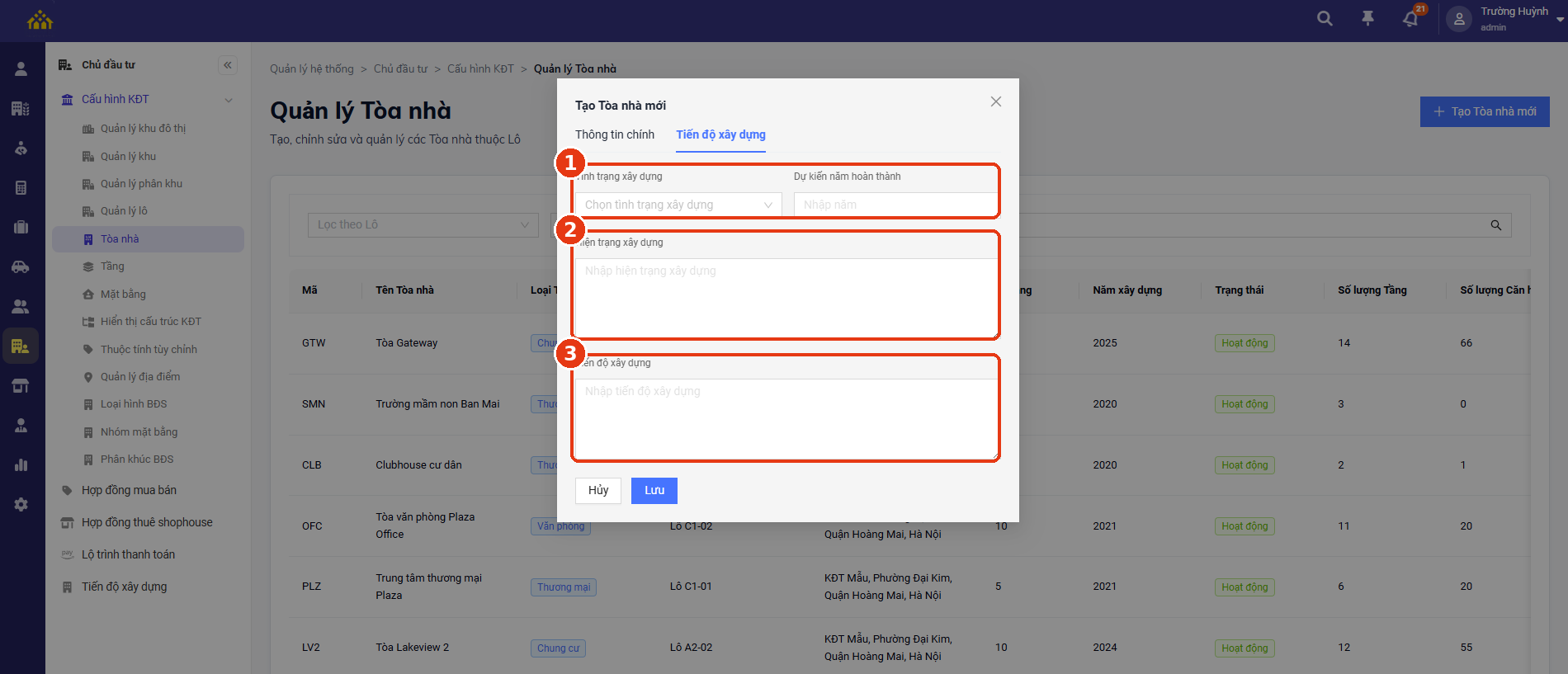Switch to Thông tin chính tab
The height and width of the screenshot is (674, 1568).
point(615,134)
